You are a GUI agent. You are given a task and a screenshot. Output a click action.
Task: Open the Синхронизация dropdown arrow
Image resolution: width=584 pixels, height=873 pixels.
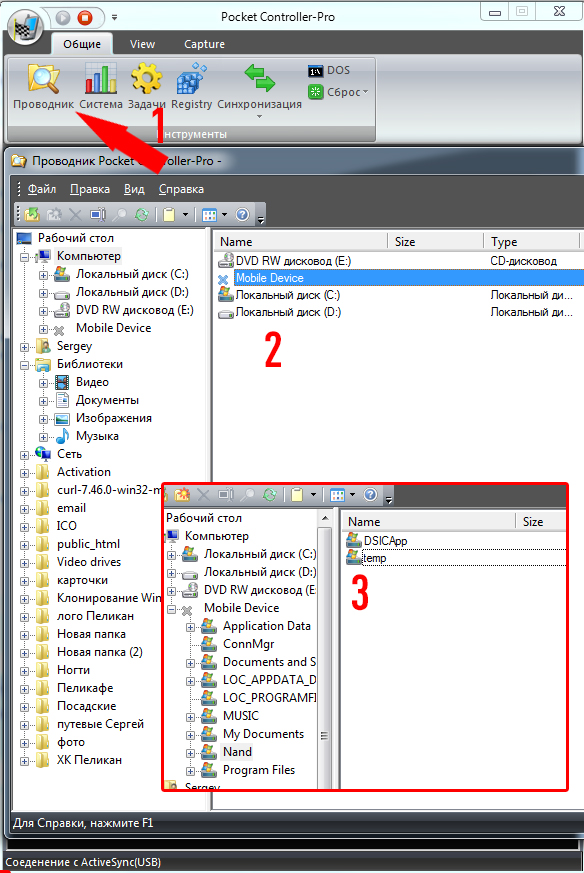259,116
